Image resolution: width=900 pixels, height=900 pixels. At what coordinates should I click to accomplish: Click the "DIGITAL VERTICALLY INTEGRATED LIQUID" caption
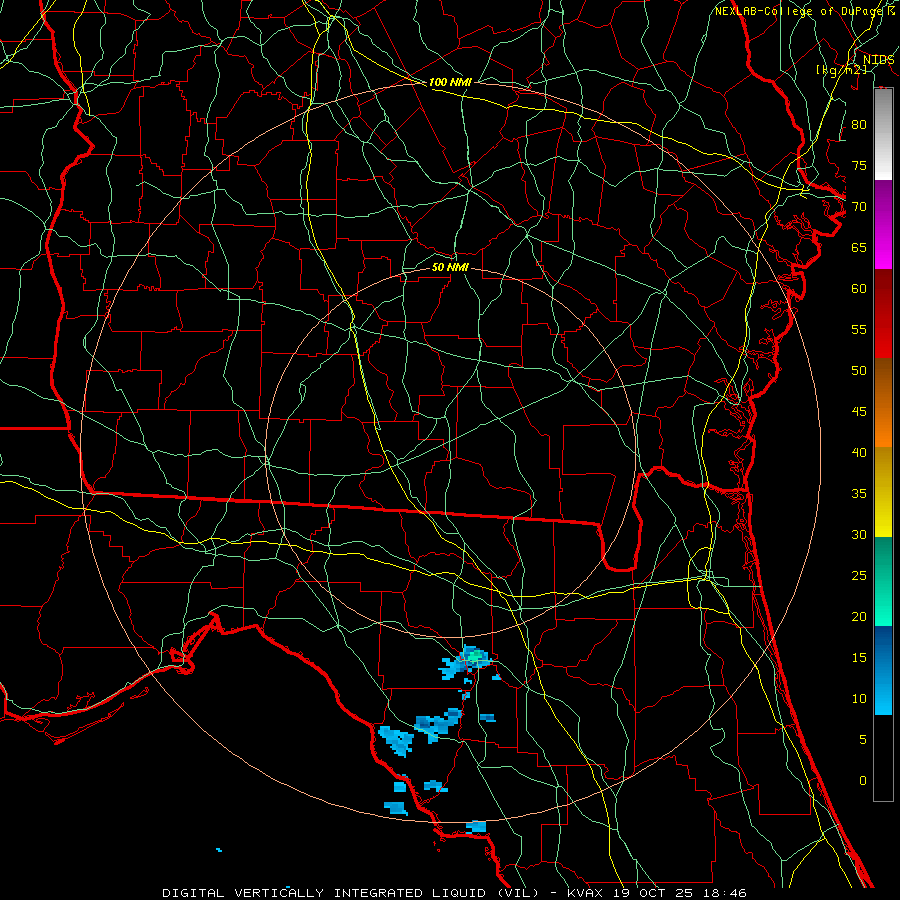coord(326,893)
